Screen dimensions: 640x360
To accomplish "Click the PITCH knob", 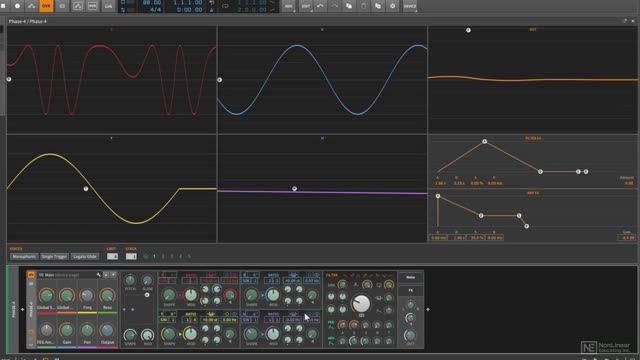I will point(130,280).
